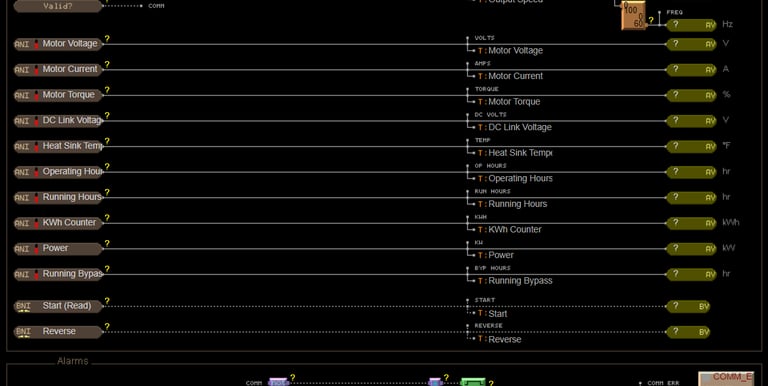Click the Alarms section heading
Screen dimensions: 768x386
tap(72, 361)
